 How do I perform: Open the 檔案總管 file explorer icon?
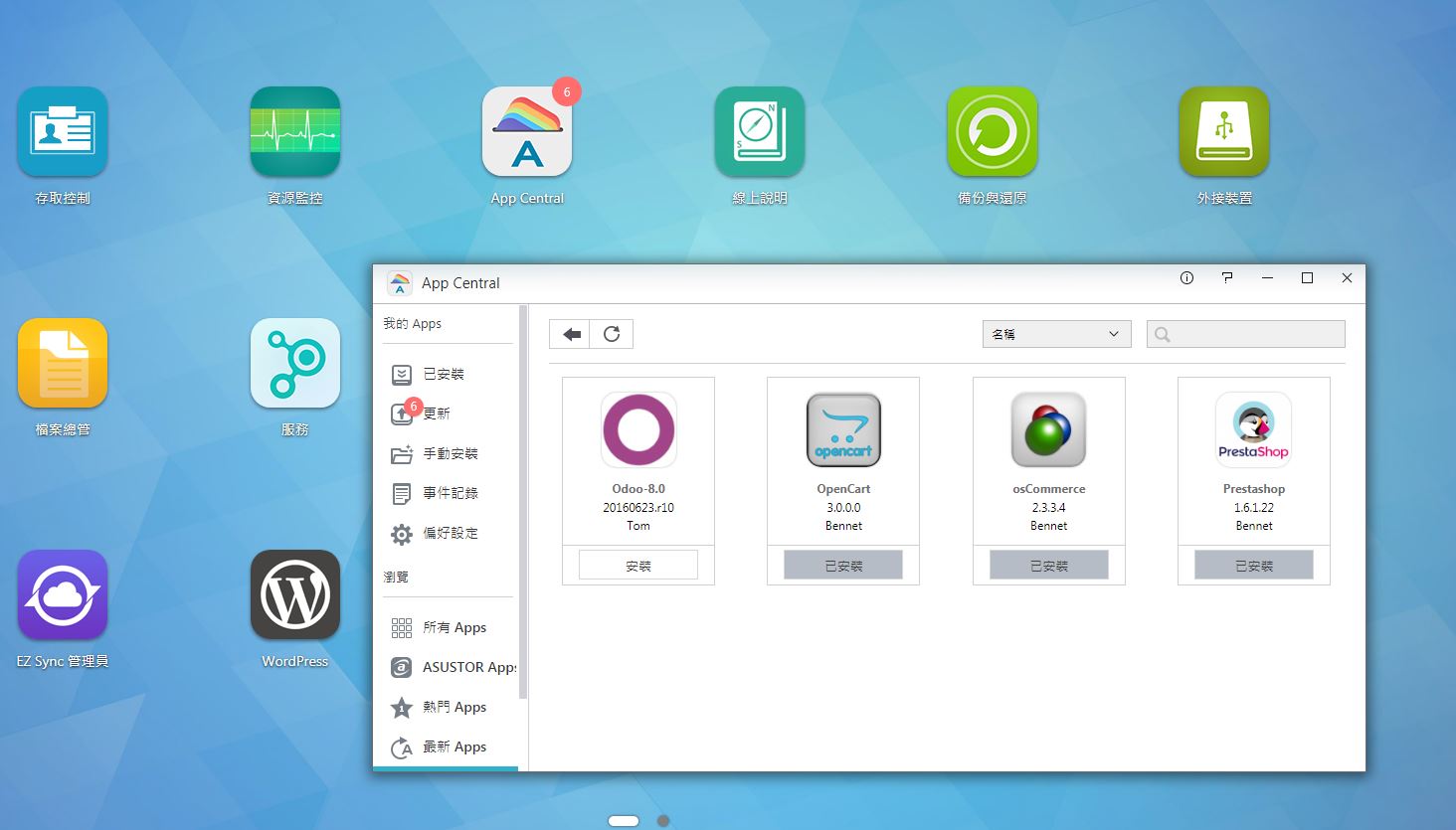click(x=63, y=363)
